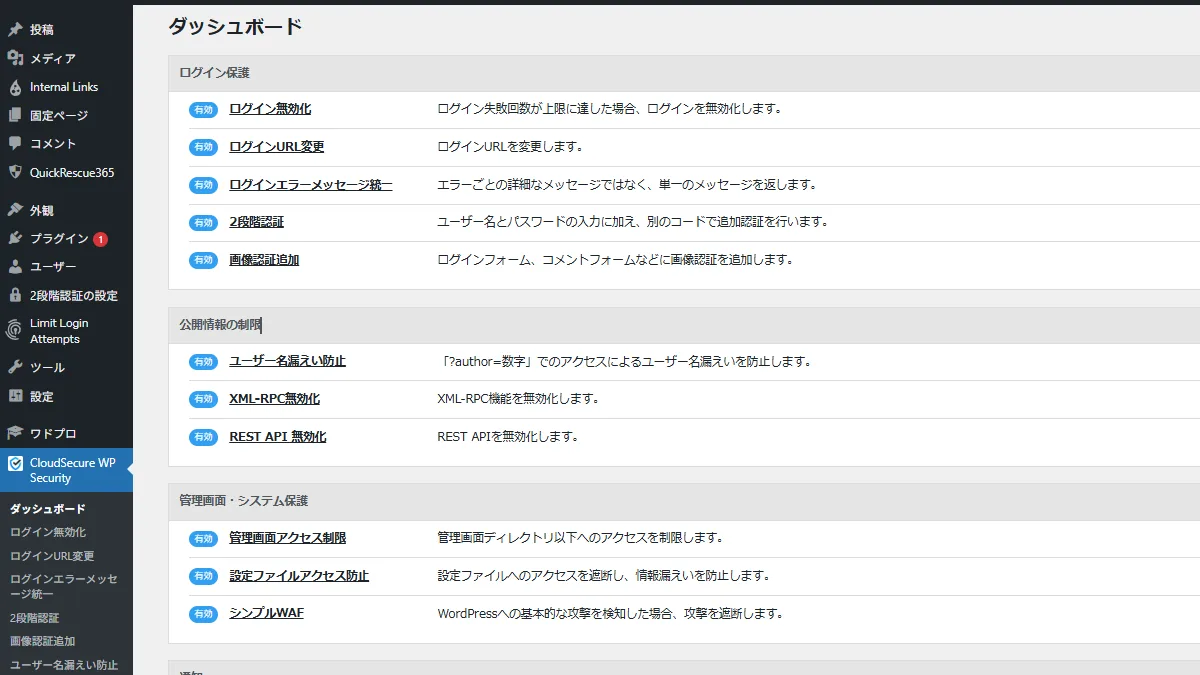Click the pin icon beside 投稿
This screenshot has height=675, width=1200.
point(15,30)
